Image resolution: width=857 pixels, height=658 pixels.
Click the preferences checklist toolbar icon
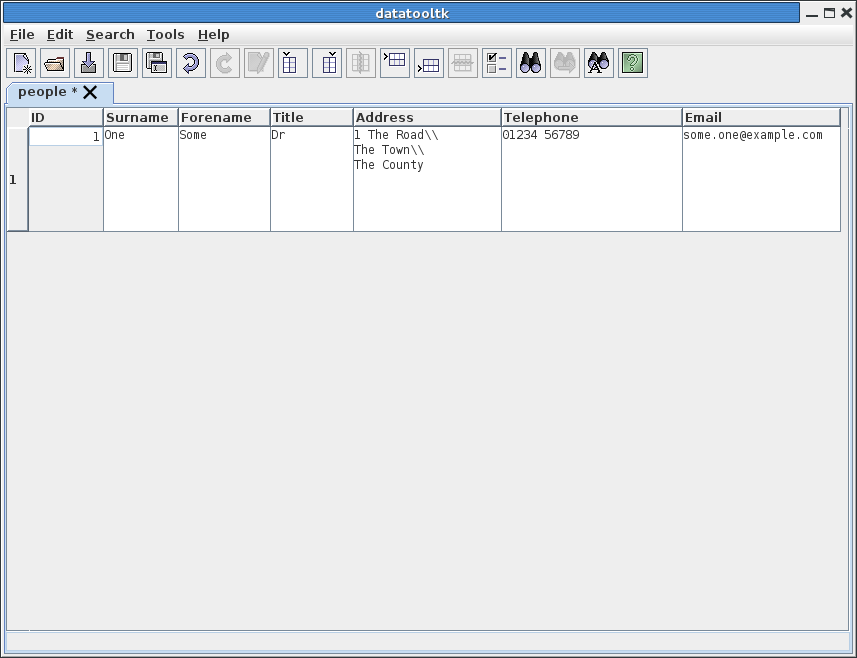497,63
